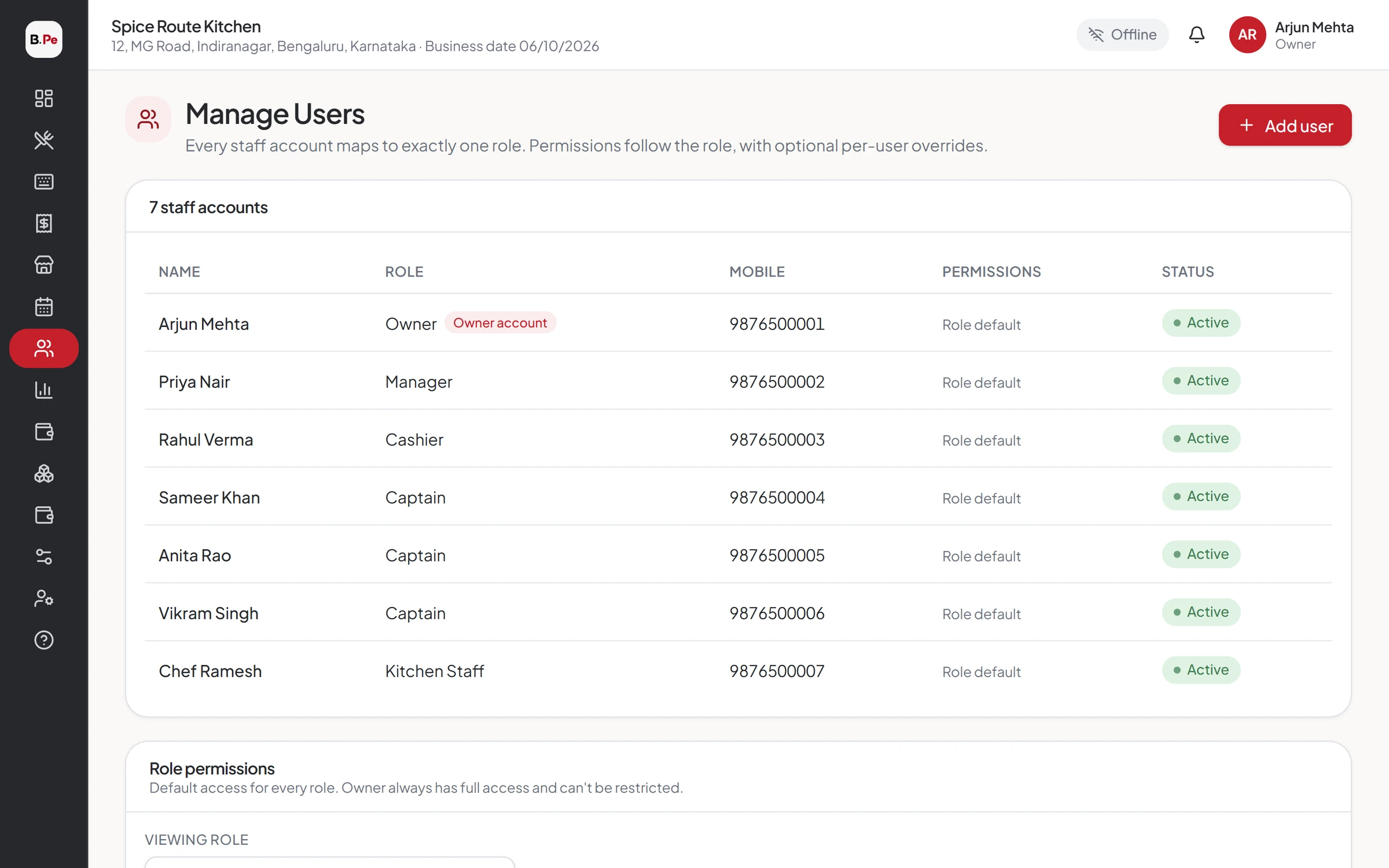
Task: Click the Cashier role cell
Action: pos(414,440)
